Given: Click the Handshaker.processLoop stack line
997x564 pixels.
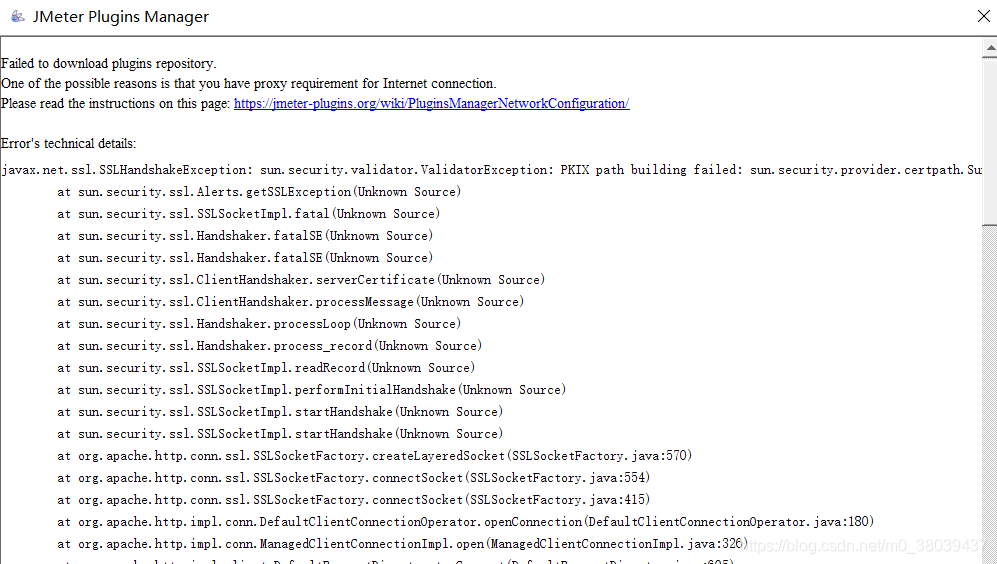Looking at the screenshot, I should point(259,324).
